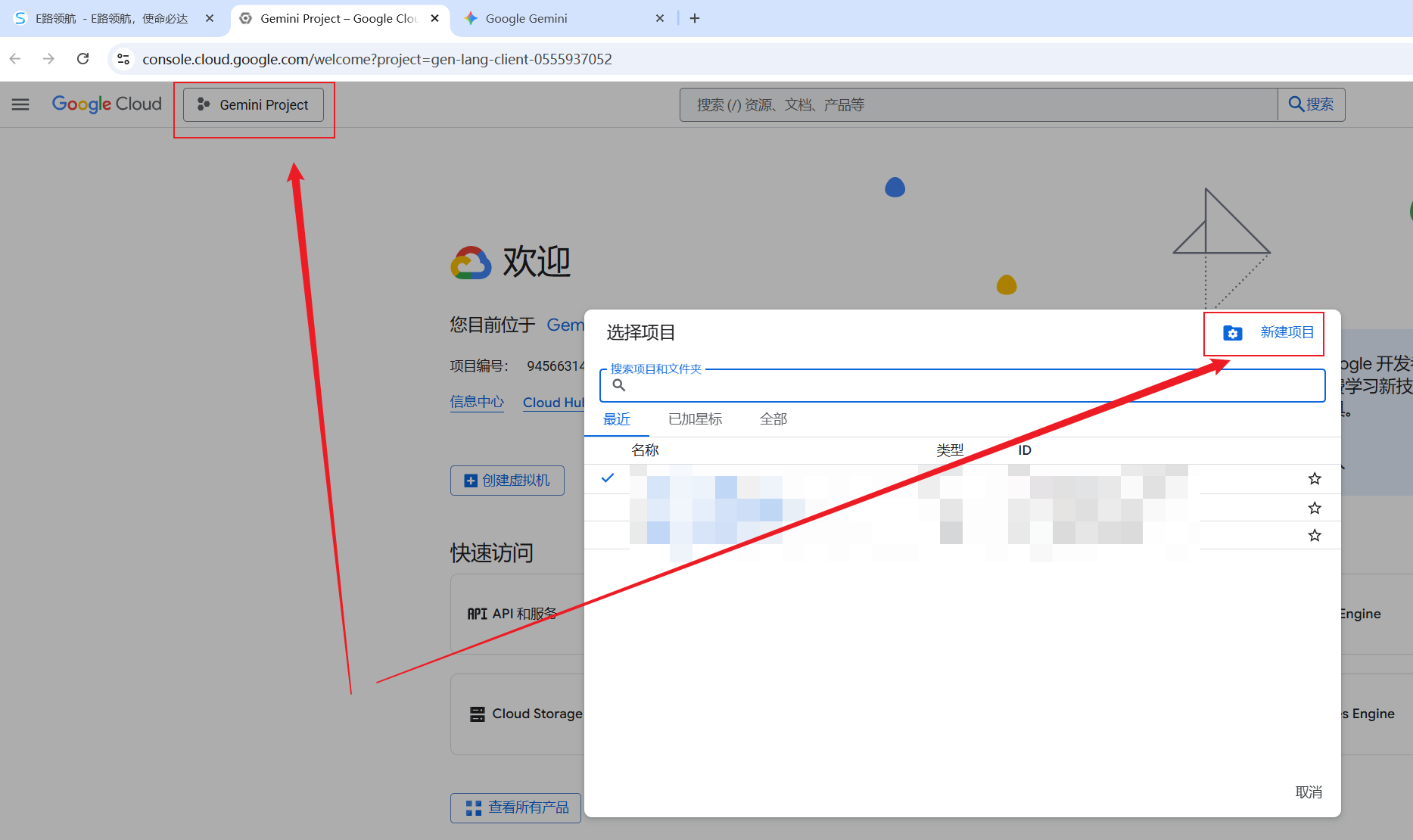Click the 新建项目 folder icon in the dialog
This screenshot has height=840, width=1413.
tap(1232, 333)
